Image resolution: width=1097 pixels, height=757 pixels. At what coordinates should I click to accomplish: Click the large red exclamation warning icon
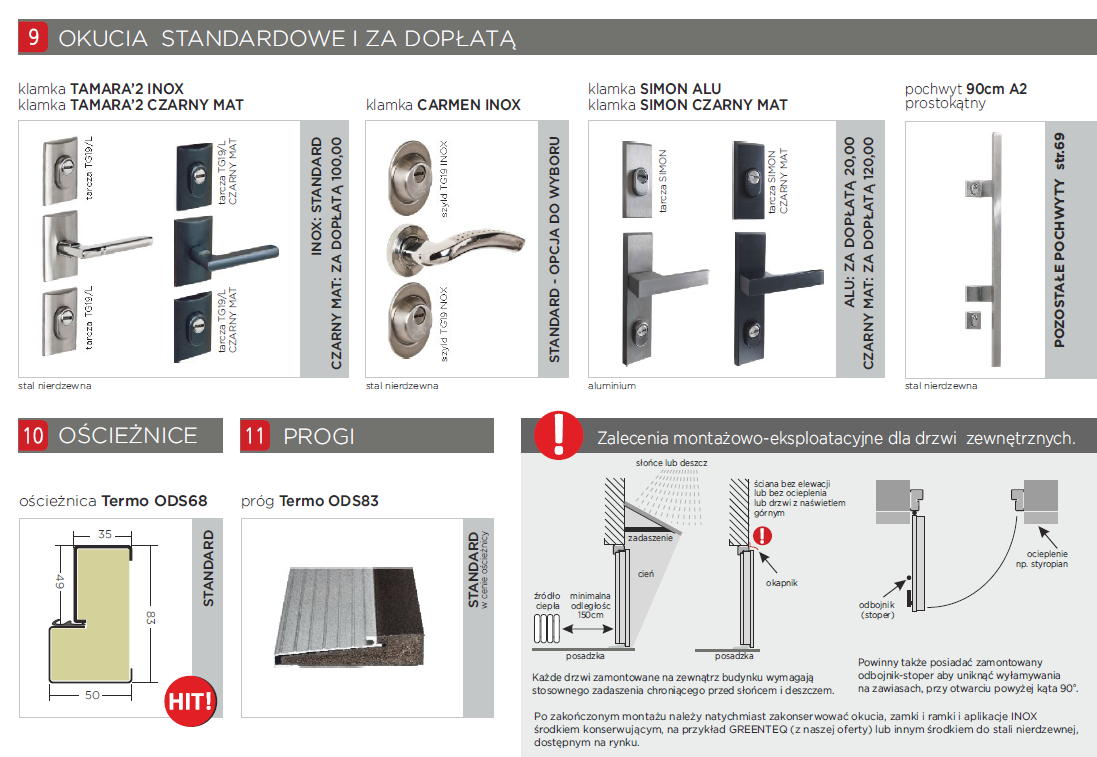coord(553,434)
